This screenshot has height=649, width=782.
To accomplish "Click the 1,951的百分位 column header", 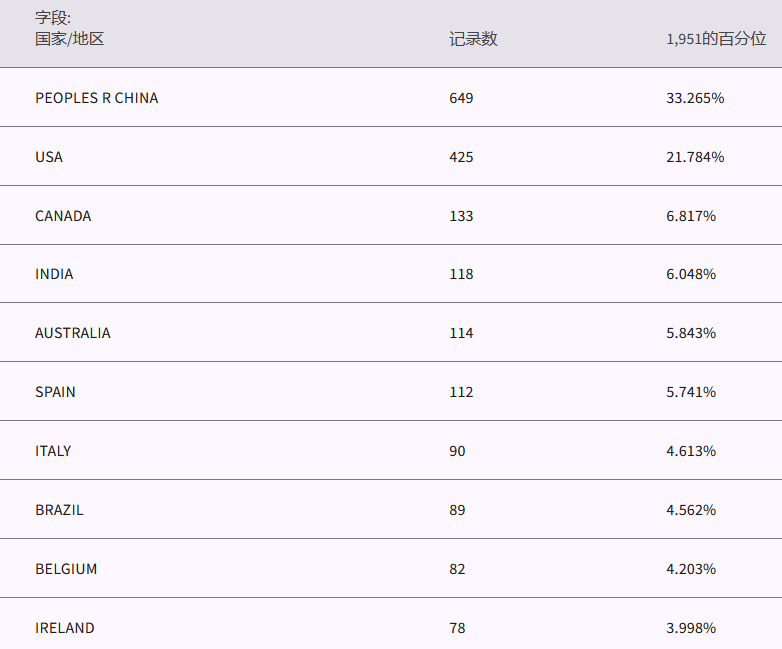I will [716, 39].
